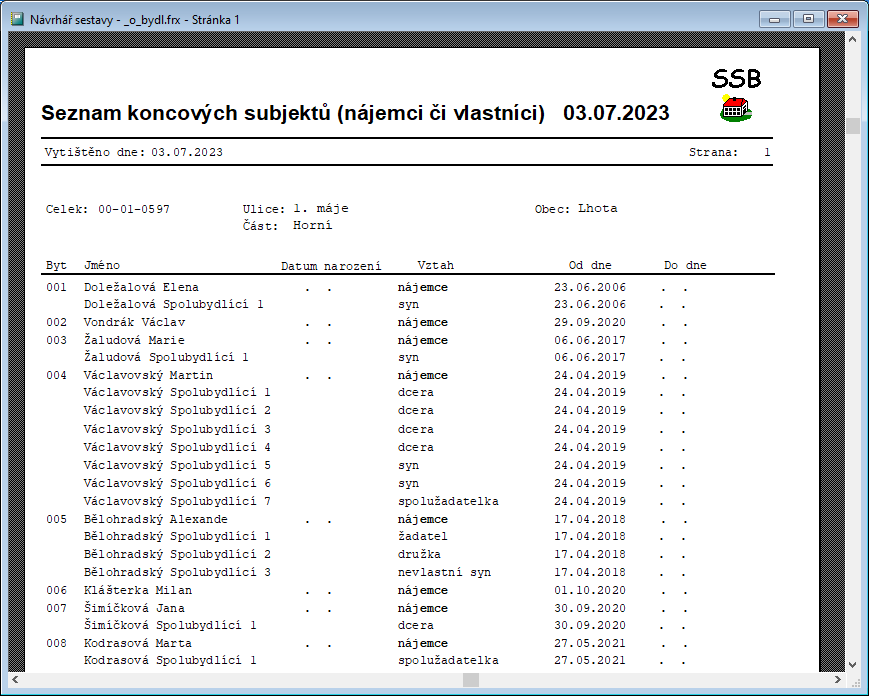
Task: Minimize the report preview window
Action: coord(774,18)
